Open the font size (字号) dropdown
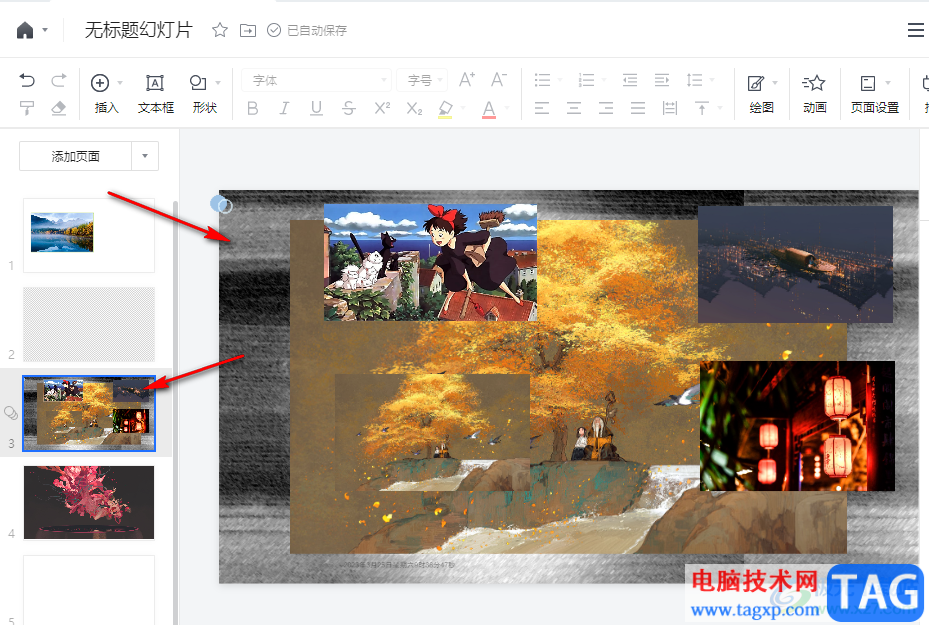Viewport: 929px width, 625px height. click(422, 80)
